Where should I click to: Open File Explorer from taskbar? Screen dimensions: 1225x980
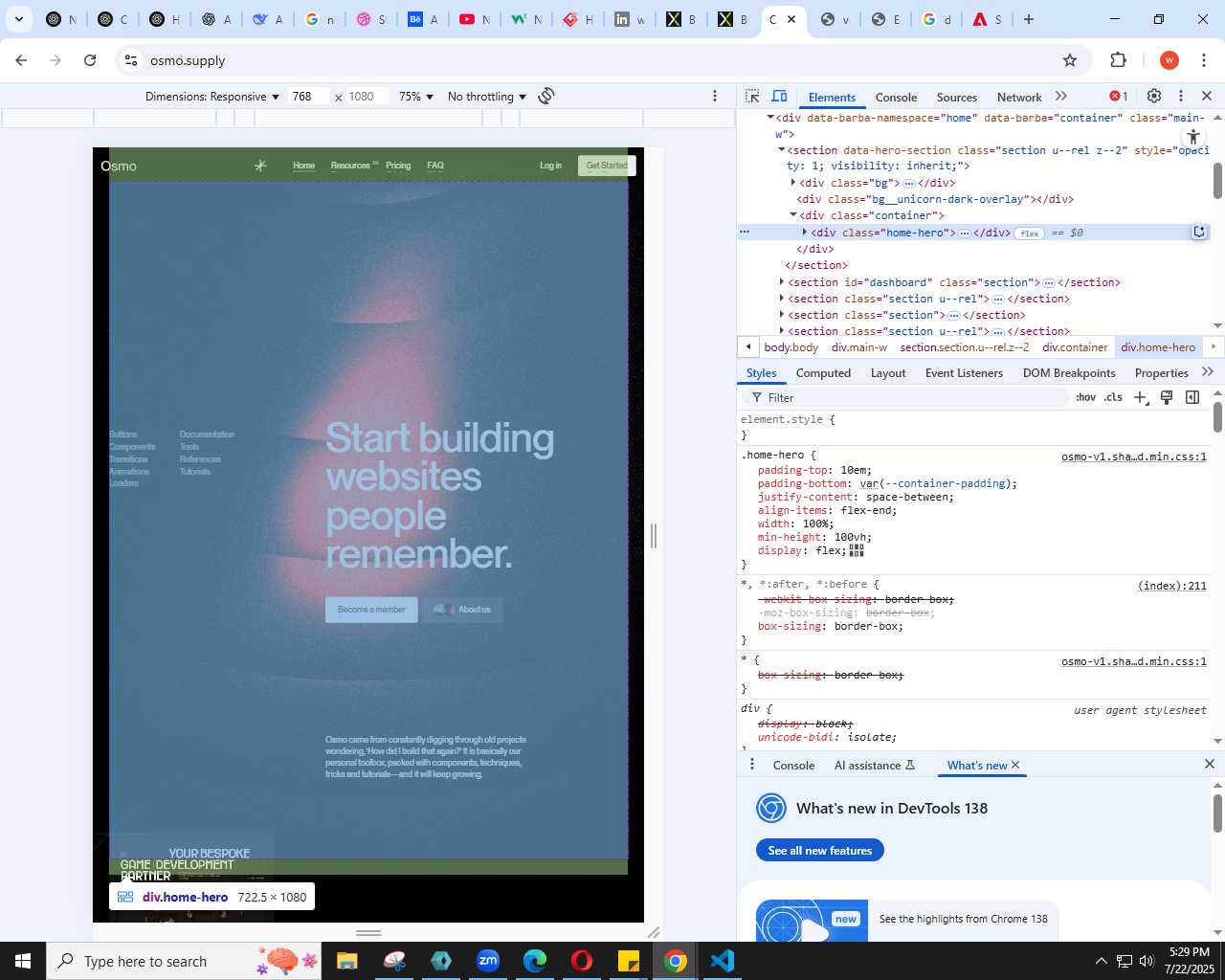click(346, 961)
